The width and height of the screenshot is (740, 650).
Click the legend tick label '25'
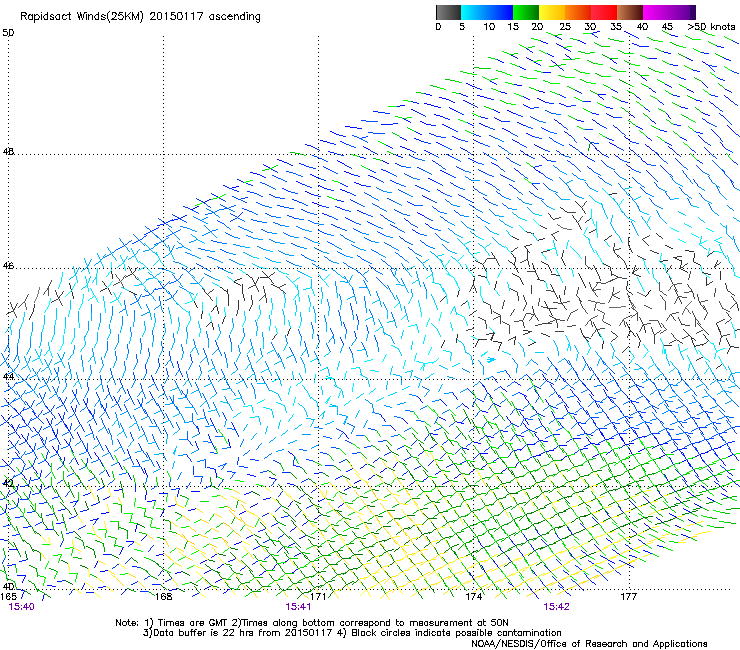(565, 27)
